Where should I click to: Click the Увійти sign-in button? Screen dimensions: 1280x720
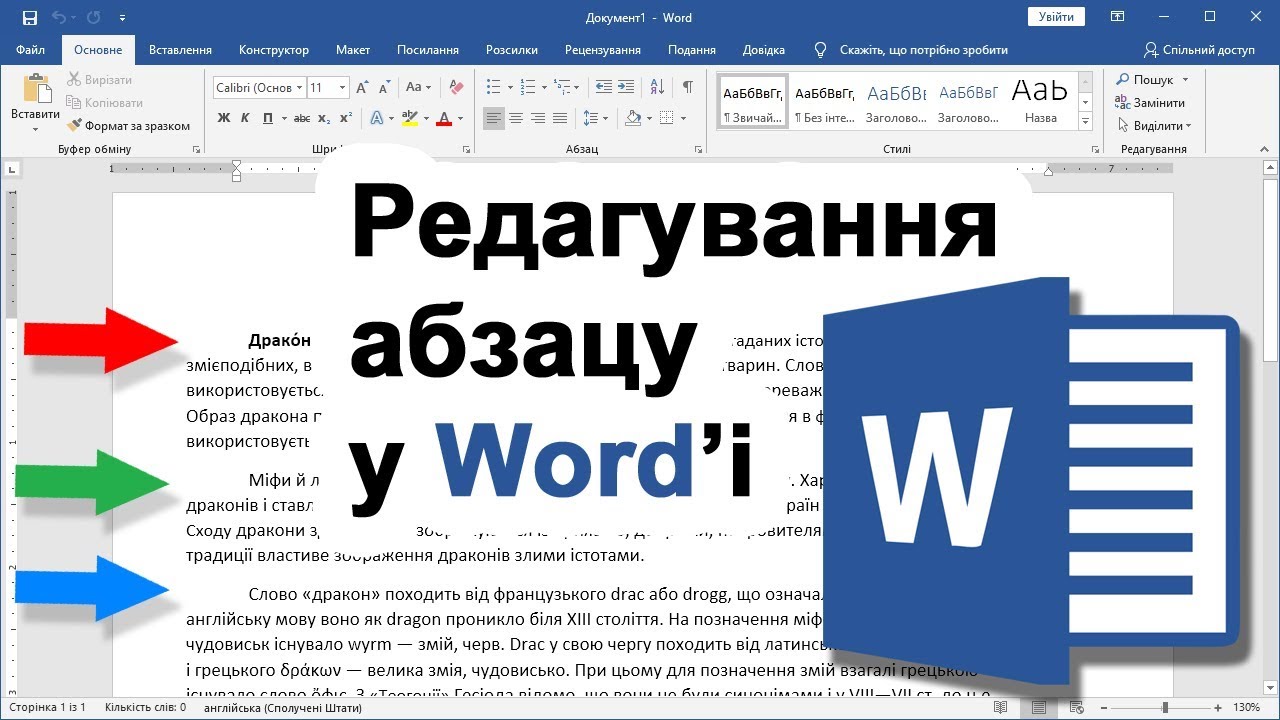[1056, 17]
